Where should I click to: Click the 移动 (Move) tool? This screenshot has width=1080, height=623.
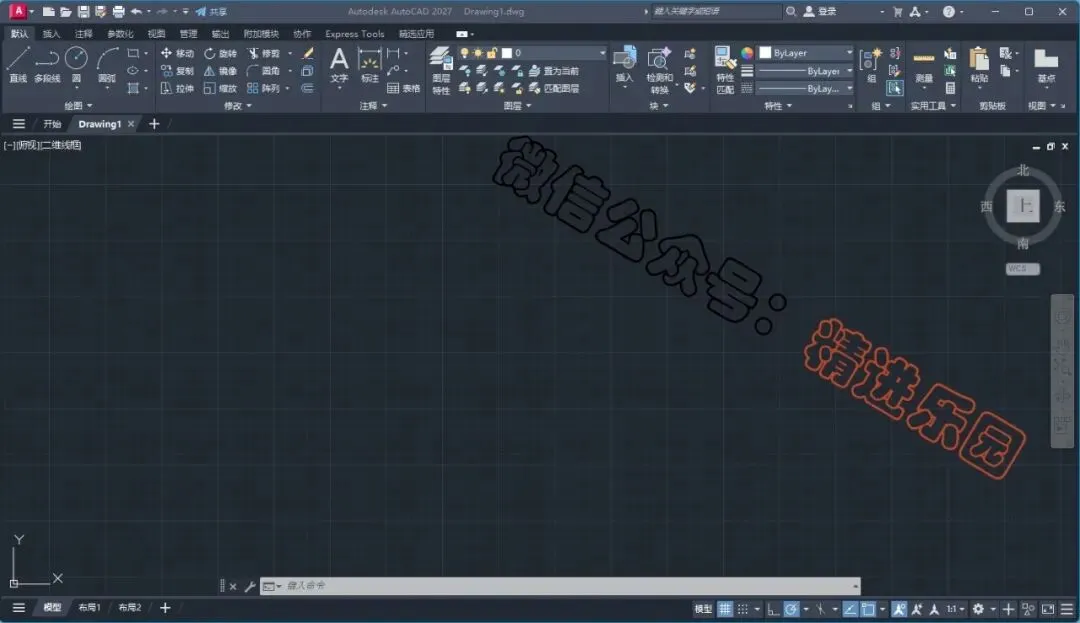click(177, 53)
